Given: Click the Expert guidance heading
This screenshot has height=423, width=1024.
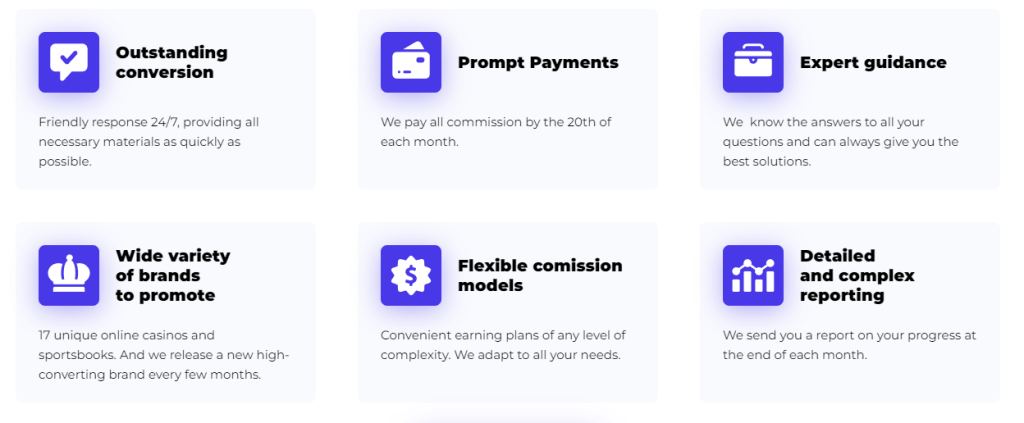Looking at the screenshot, I should (873, 63).
